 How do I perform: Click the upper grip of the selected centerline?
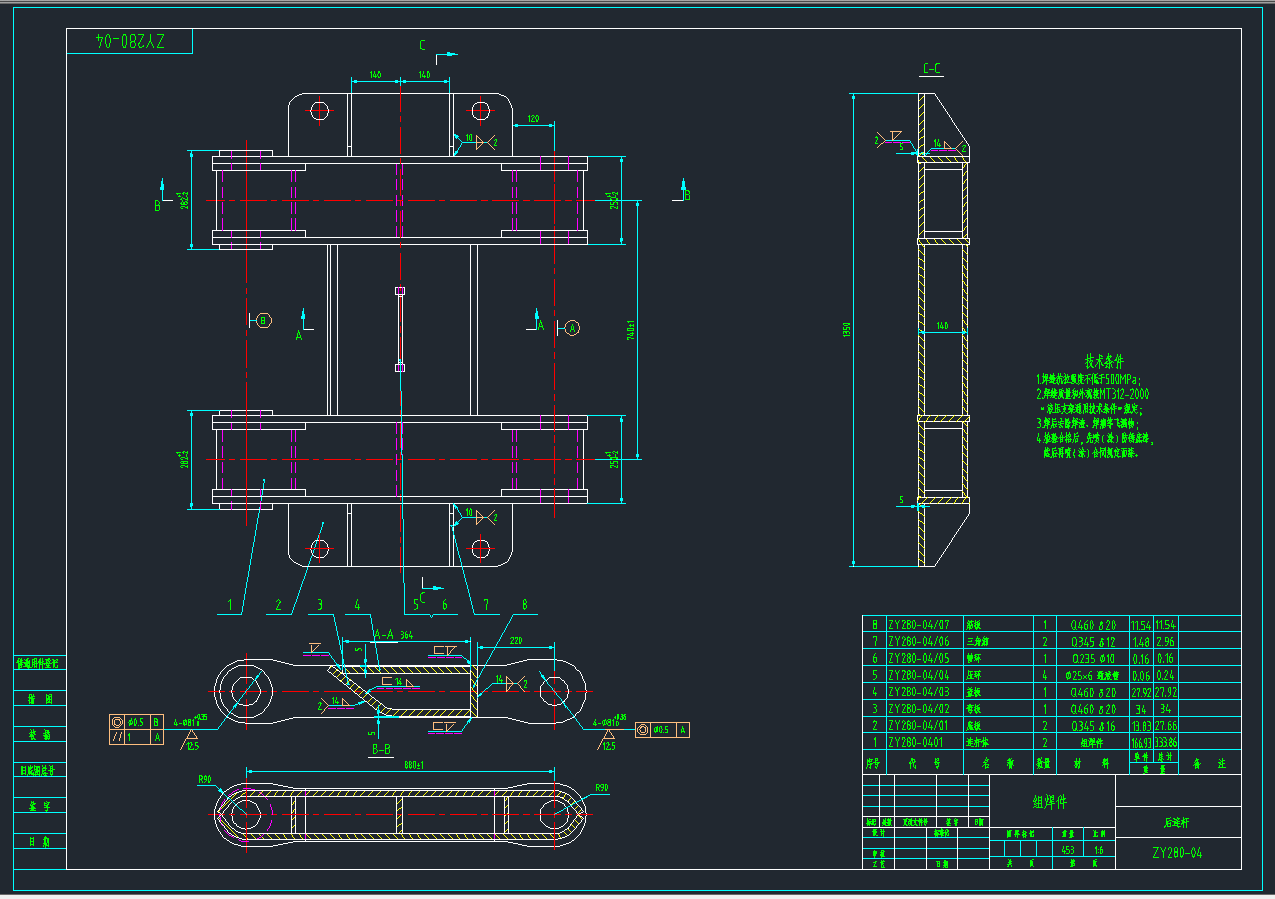pos(400,291)
